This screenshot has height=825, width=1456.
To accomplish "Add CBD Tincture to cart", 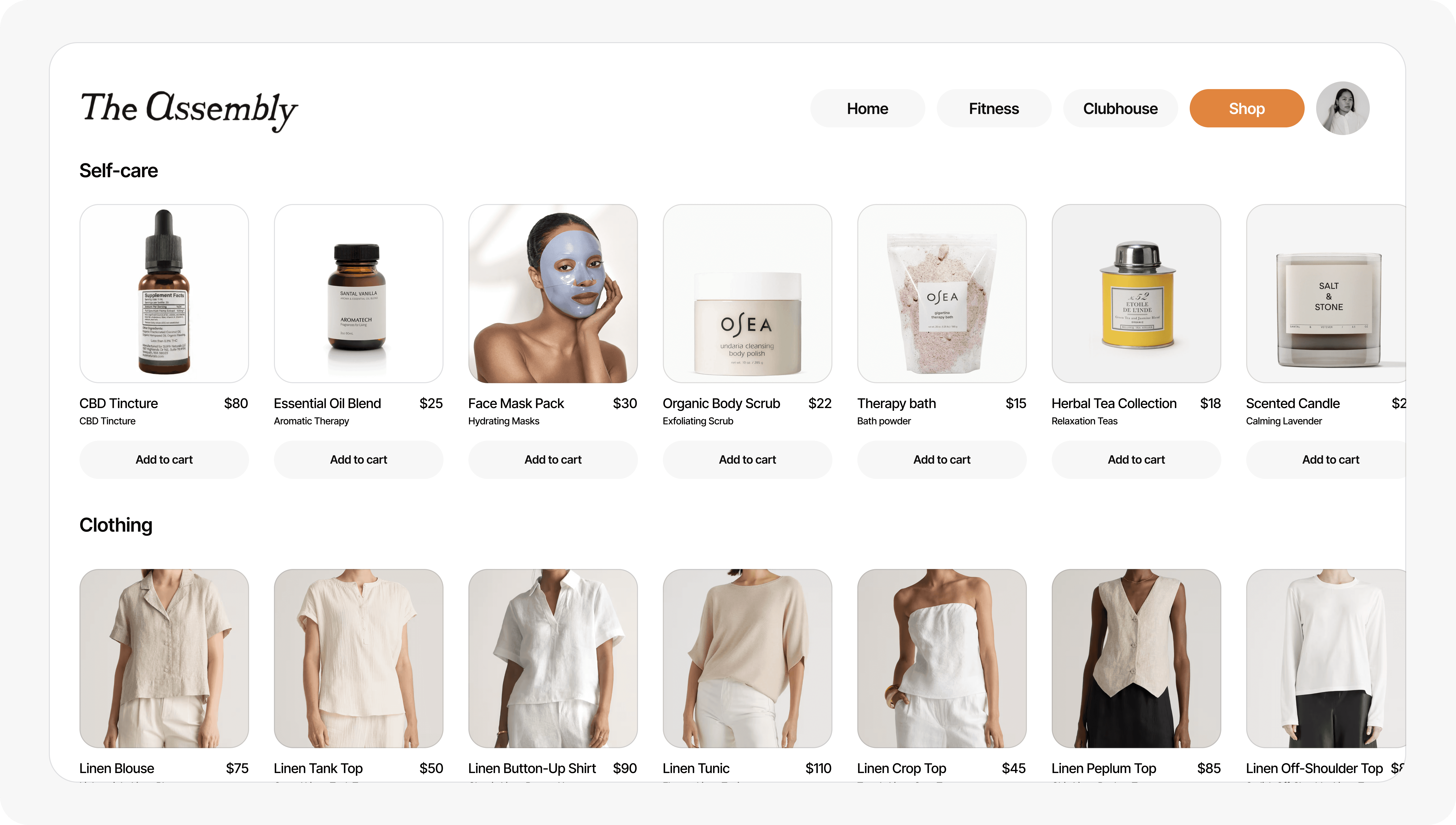I will click(x=164, y=460).
